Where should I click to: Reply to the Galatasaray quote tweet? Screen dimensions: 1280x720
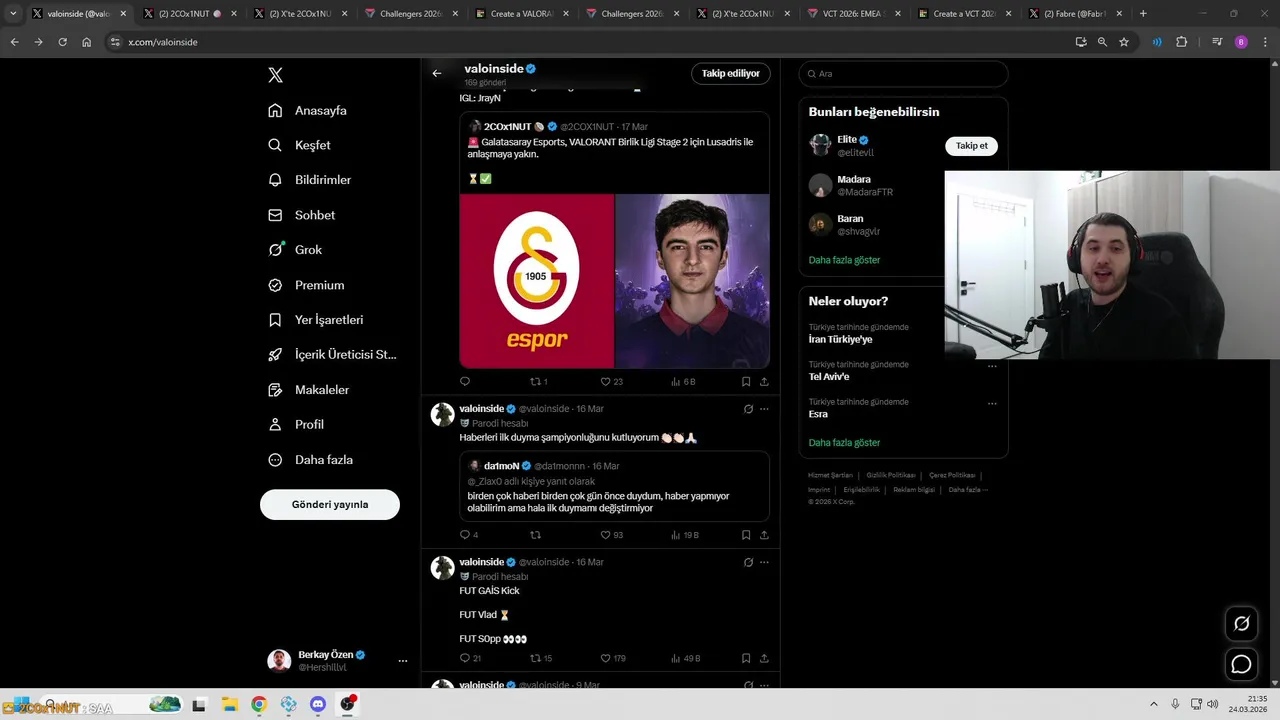[465, 382]
